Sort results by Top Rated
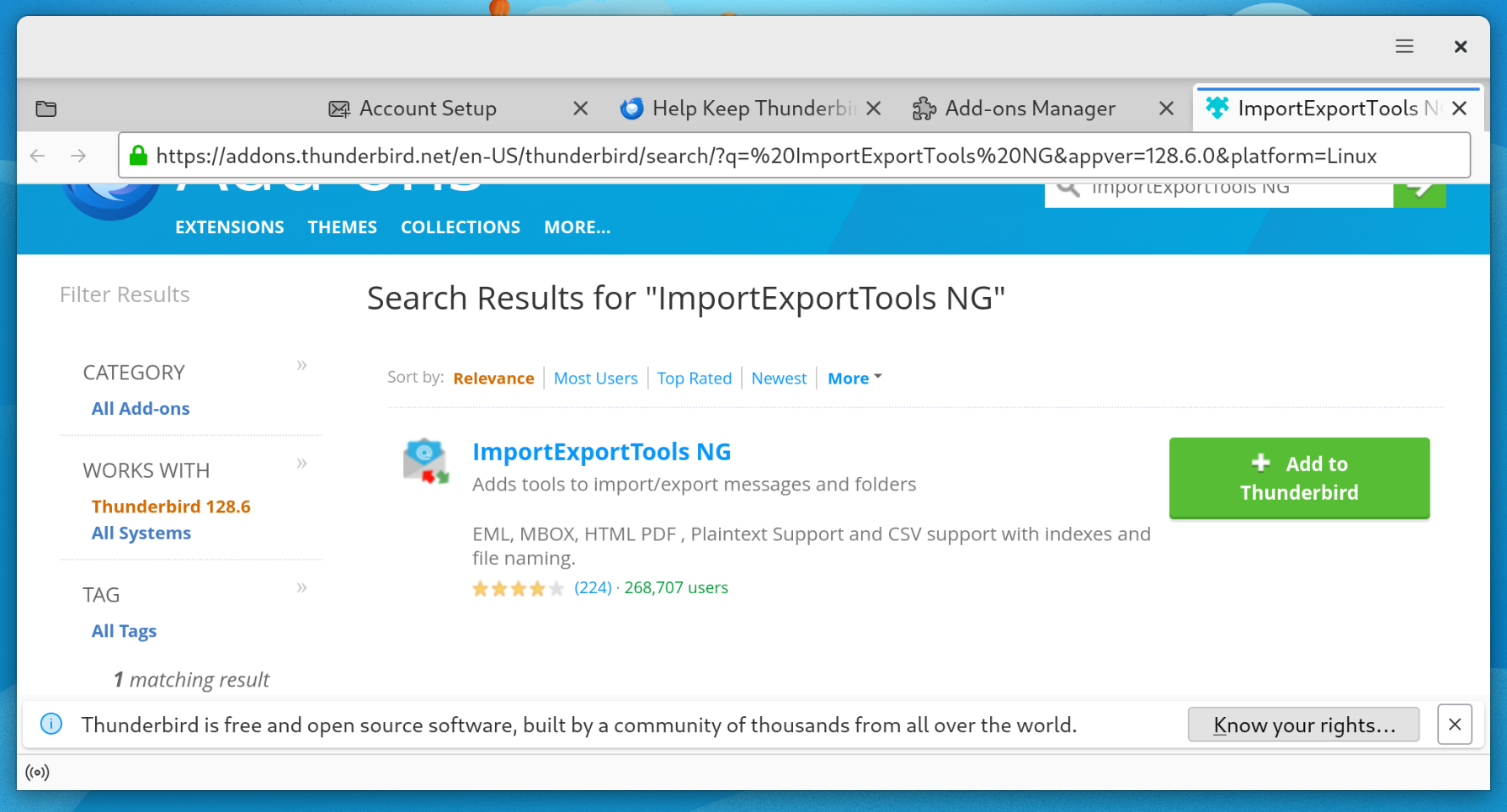Image resolution: width=1507 pixels, height=812 pixels. tap(695, 379)
